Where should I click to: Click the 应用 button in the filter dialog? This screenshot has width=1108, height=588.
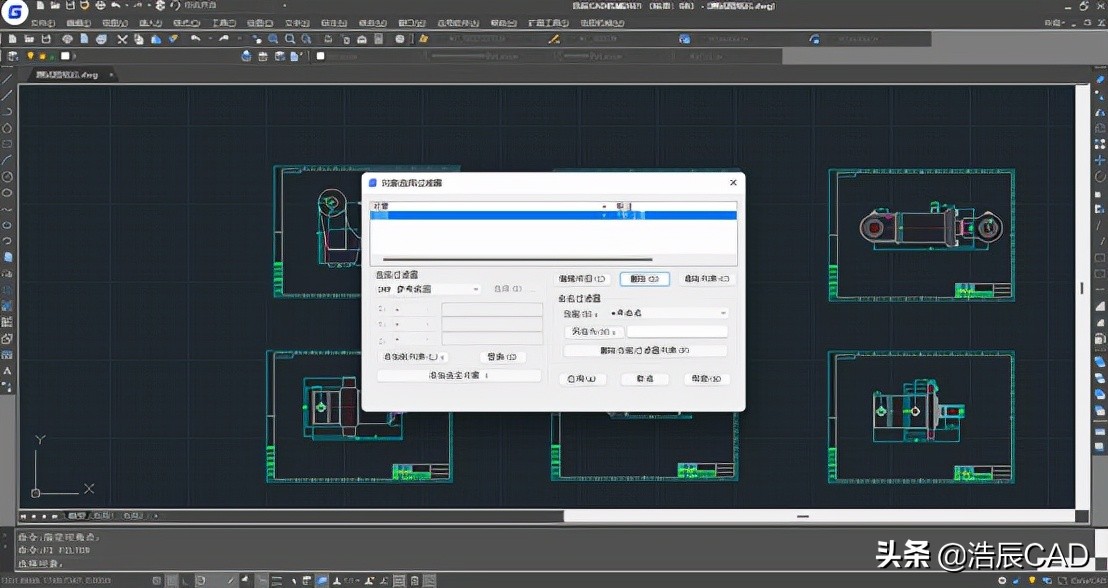(x=583, y=378)
